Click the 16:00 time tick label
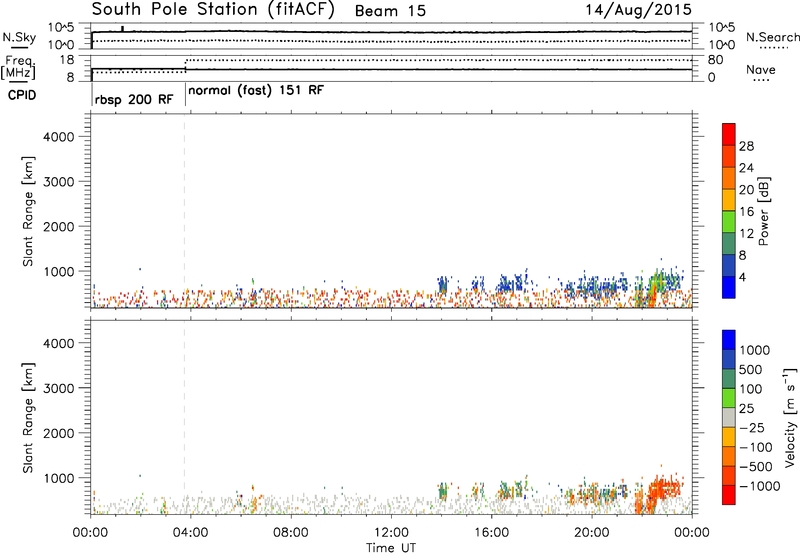The width and height of the screenshot is (800, 554). pos(491,533)
